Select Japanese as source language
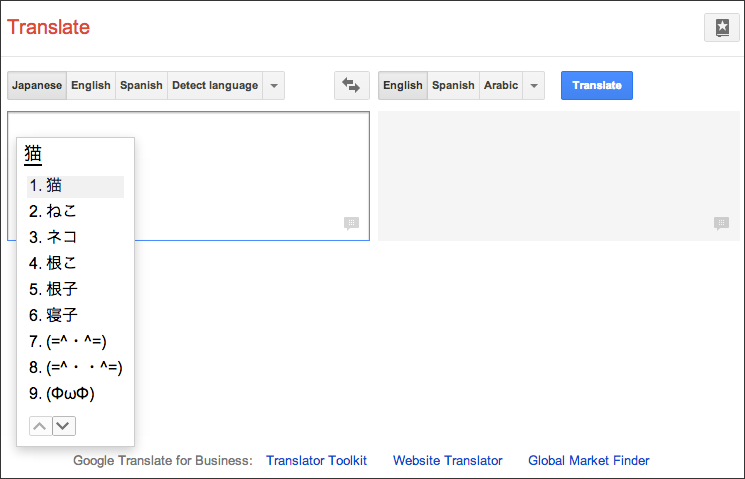Image resolution: width=745 pixels, height=479 pixels. pos(37,86)
